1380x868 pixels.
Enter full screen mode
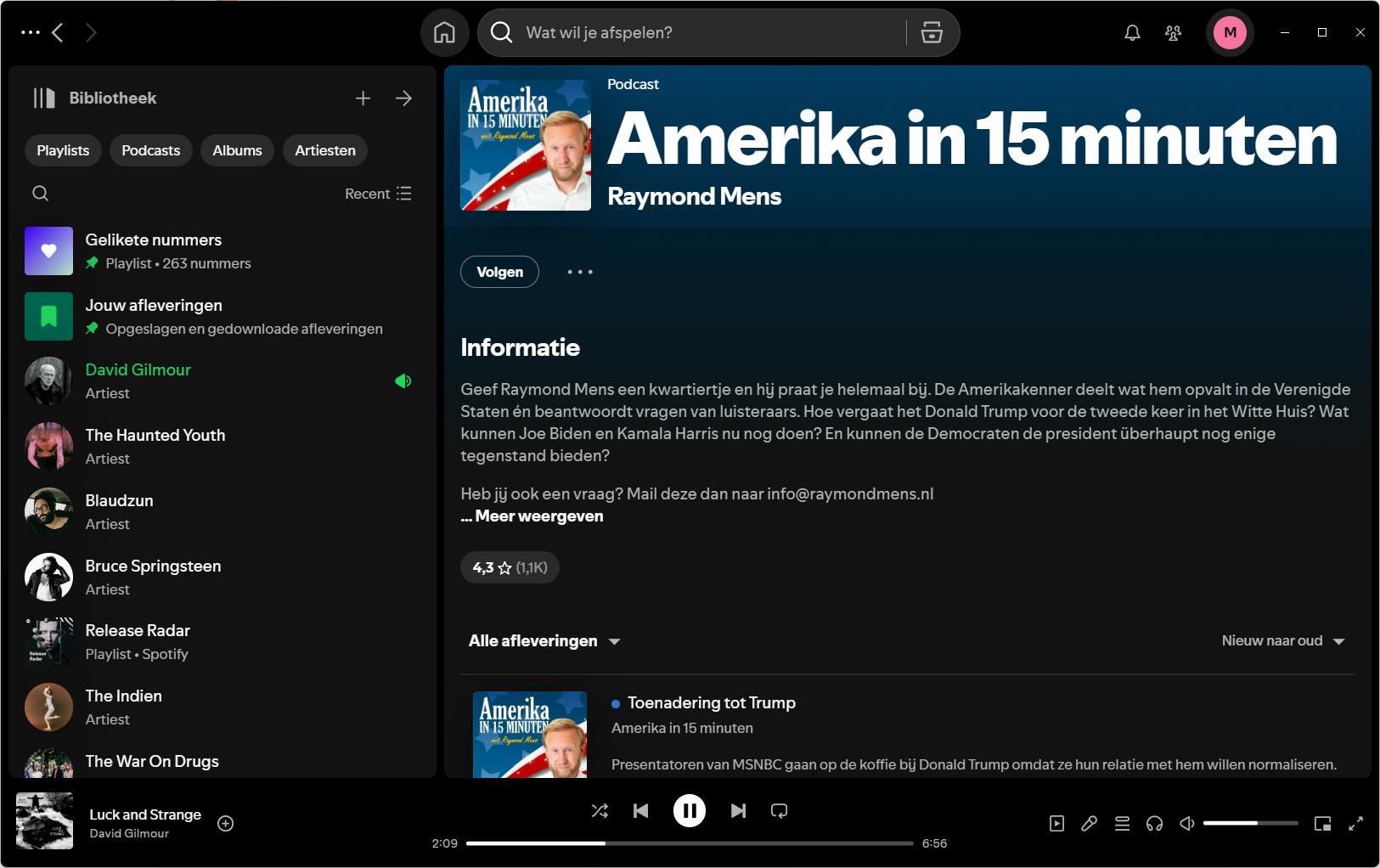tap(1355, 823)
